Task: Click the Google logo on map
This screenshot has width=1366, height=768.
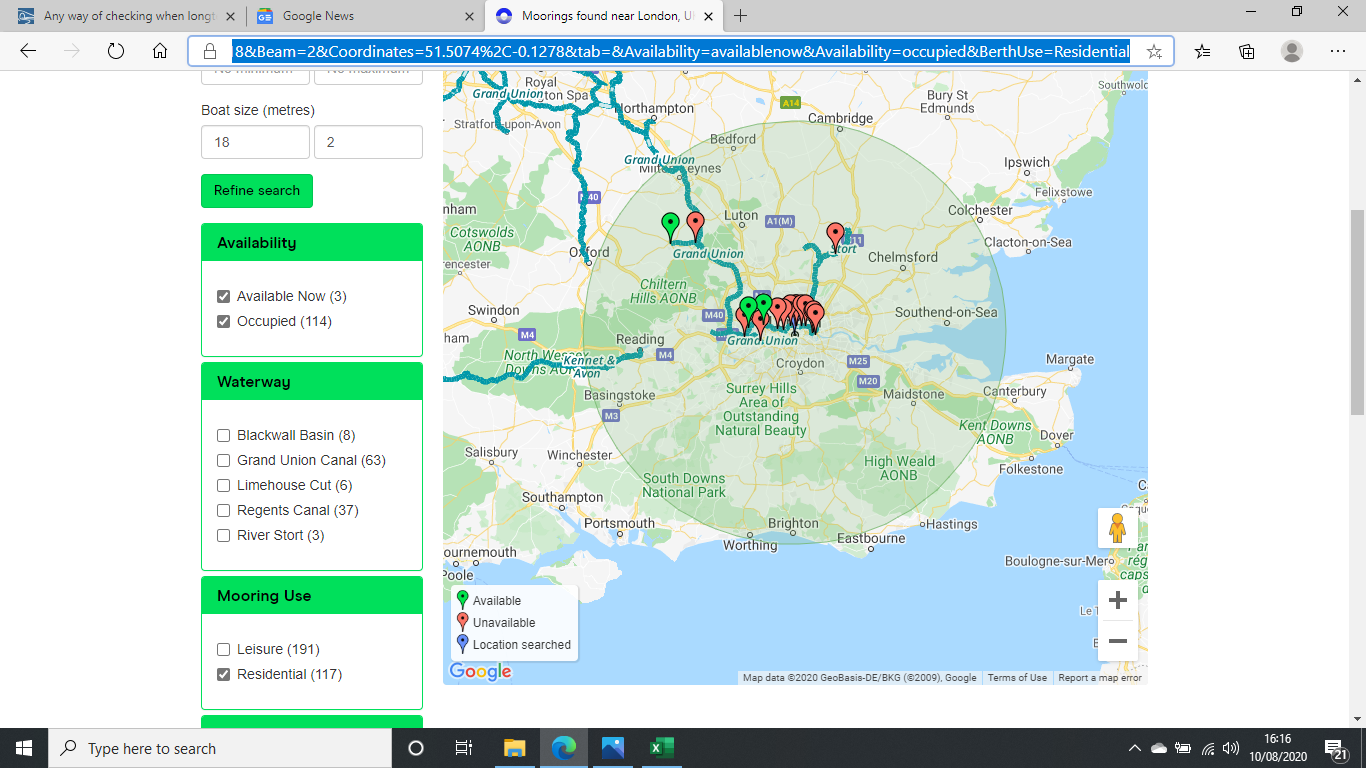Action: click(480, 672)
